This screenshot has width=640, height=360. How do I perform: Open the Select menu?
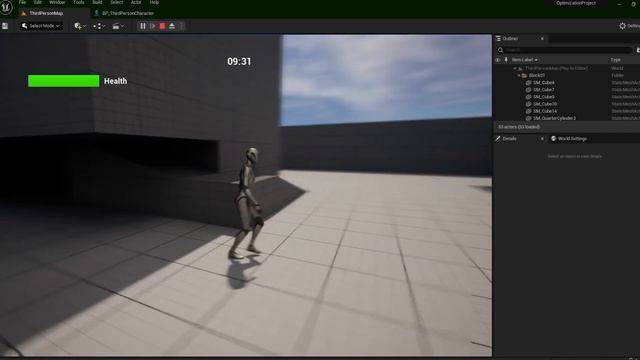(x=116, y=2)
